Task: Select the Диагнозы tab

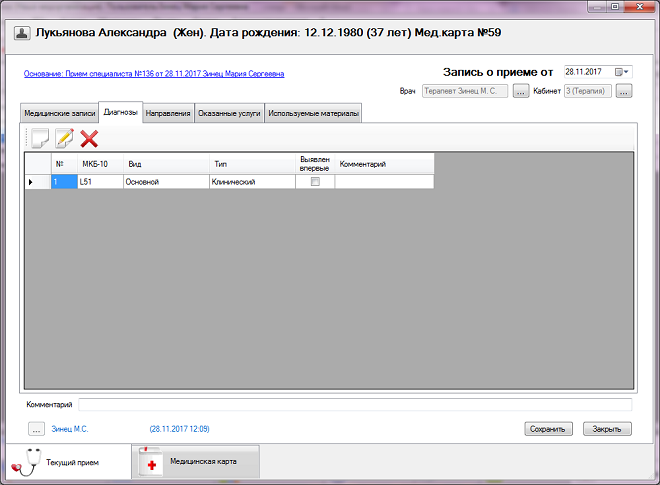Action: (121, 112)
